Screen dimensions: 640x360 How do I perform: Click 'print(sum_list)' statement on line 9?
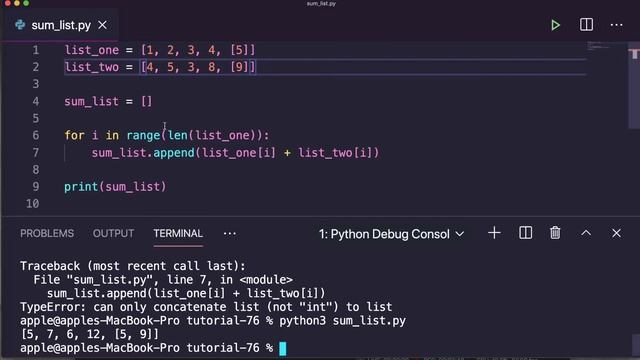115,187
